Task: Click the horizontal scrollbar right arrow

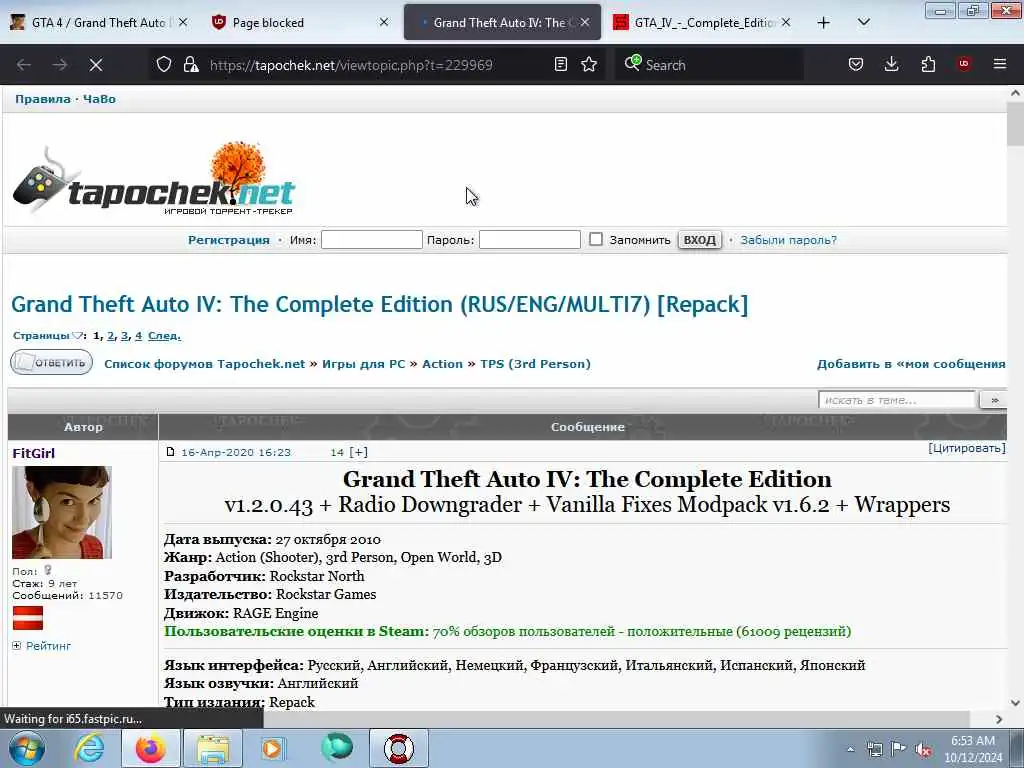Action: pyautogui.click(x=999, y=719)
